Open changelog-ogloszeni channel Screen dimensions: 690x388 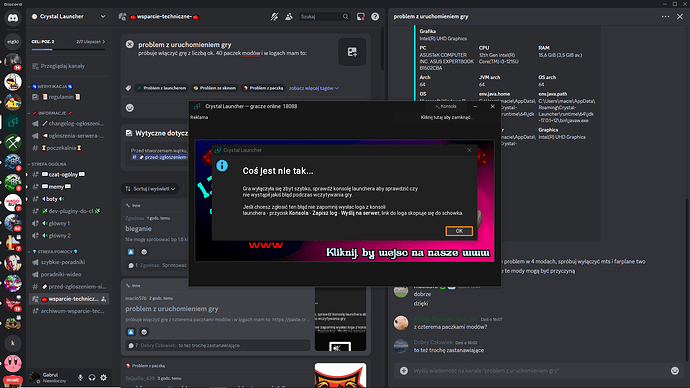tap(68, 124)
